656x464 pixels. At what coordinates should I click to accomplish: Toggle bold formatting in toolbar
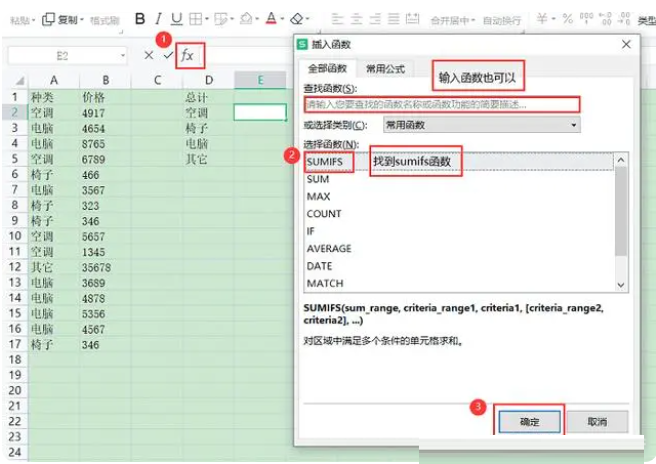click(140, 19)
